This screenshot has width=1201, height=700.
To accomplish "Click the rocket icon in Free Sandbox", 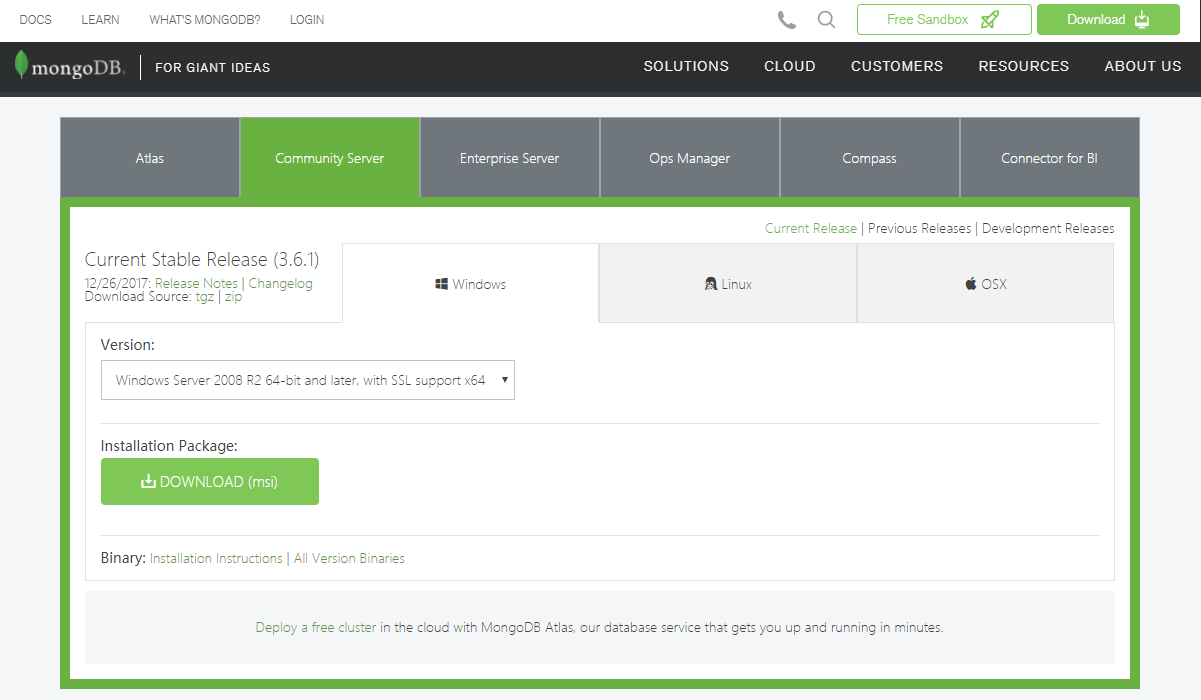I will (x=990, y=20).
